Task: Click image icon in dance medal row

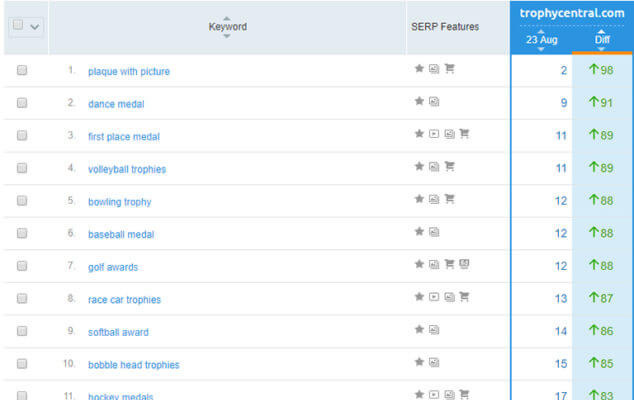Action: [434, 102]
